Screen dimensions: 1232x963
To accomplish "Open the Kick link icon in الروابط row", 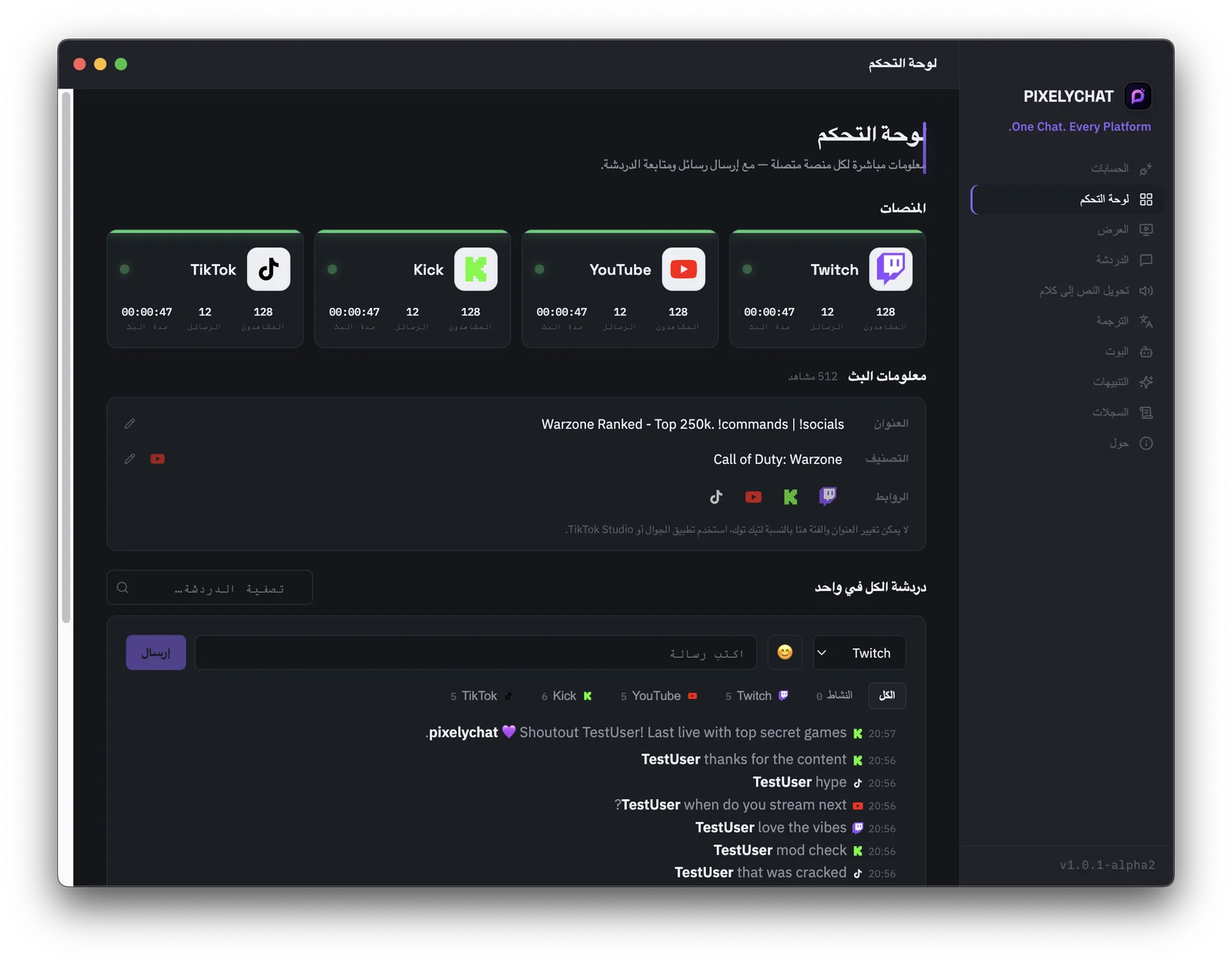I will 791,497.
